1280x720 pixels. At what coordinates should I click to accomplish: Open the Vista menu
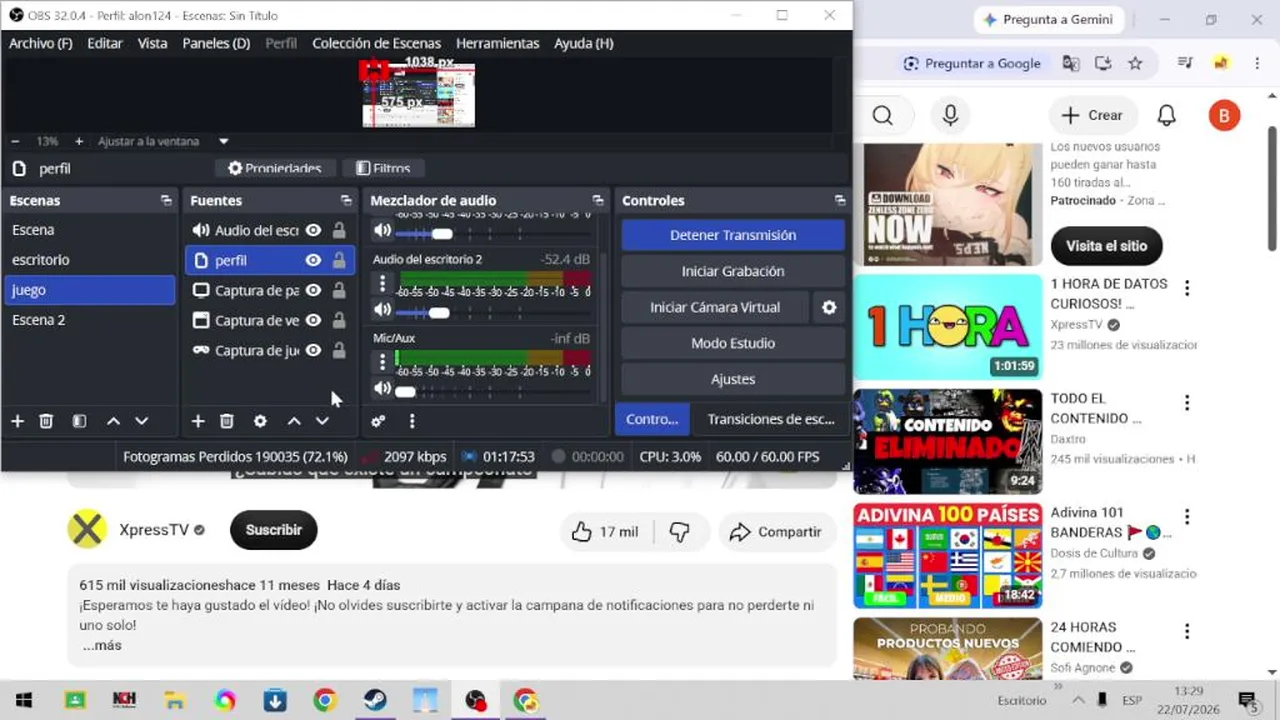[x=152, y=43]
